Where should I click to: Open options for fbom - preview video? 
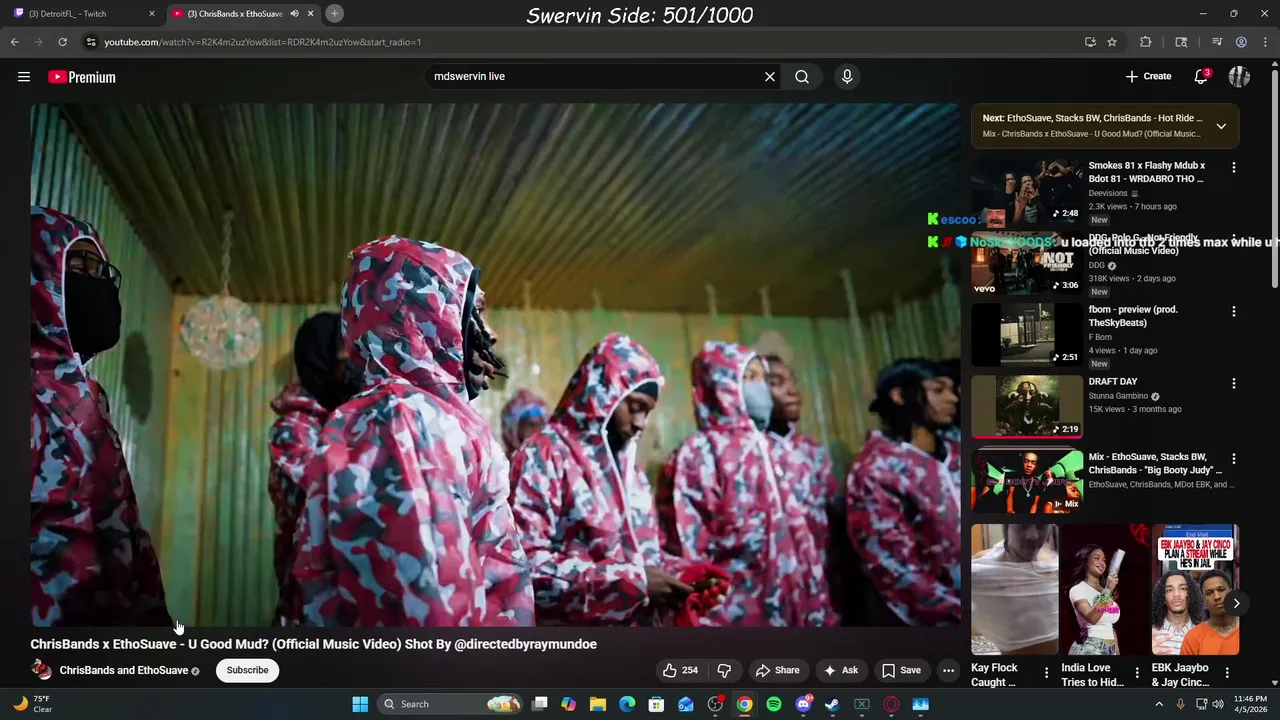click(1234, 312)
